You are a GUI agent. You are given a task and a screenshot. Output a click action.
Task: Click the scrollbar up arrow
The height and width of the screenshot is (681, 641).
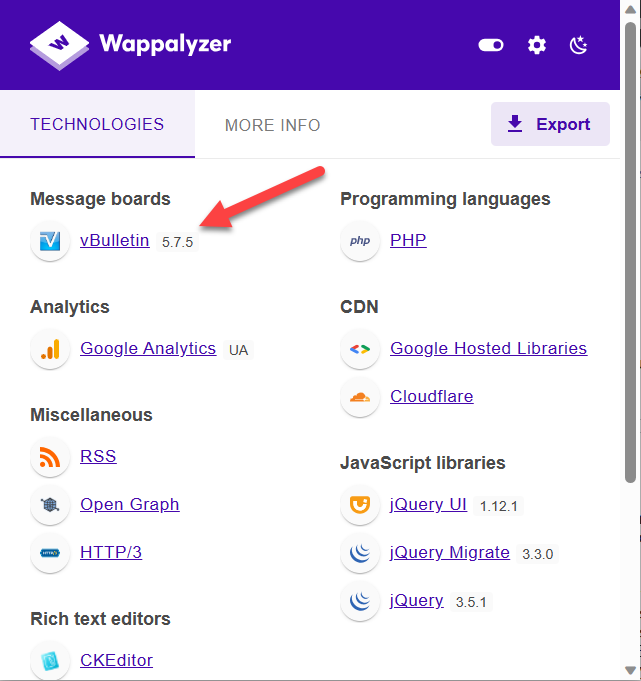click(x=630, y=10)
